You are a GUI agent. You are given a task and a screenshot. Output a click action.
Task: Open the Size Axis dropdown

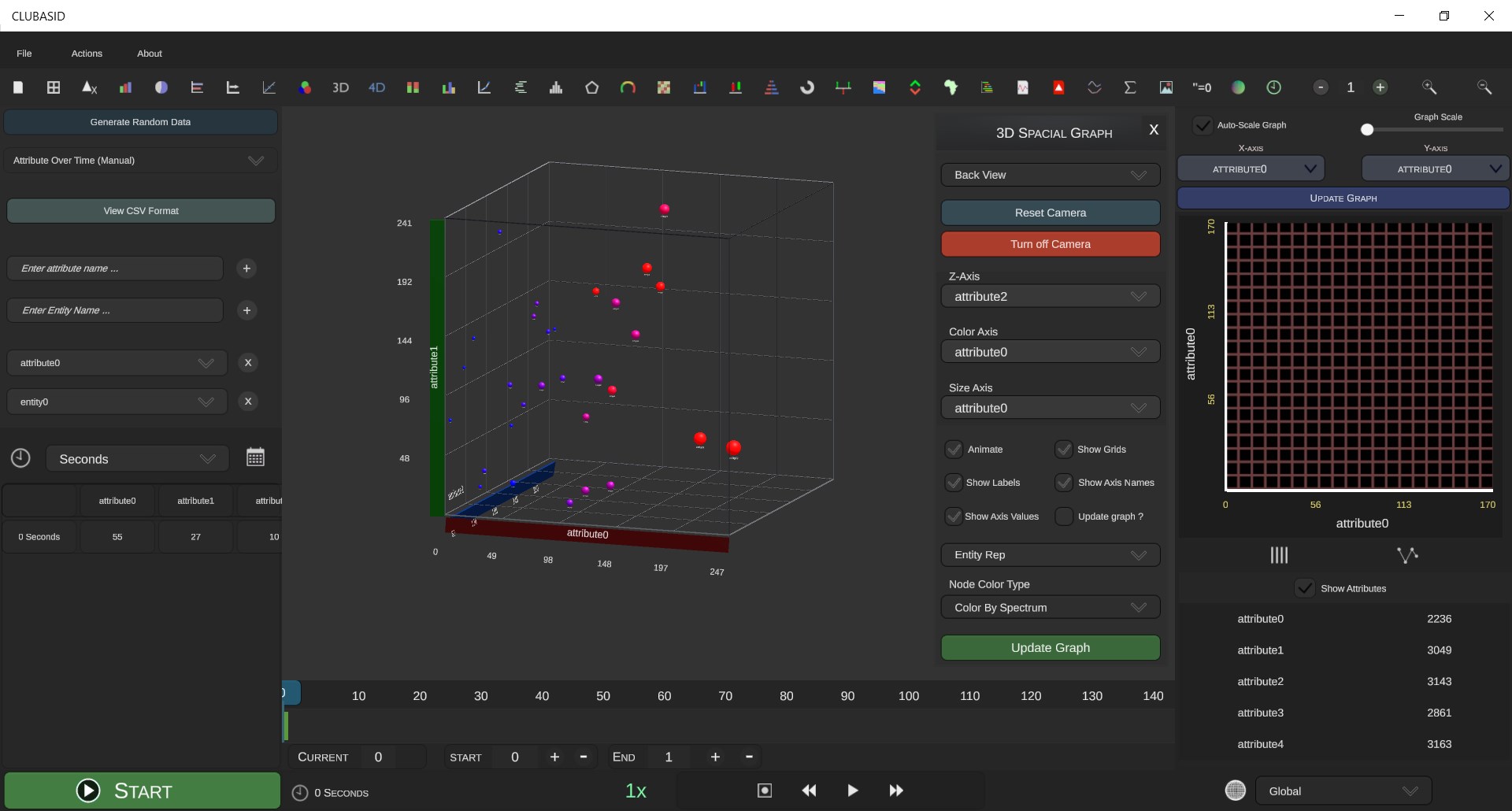pyautogui.click(x=1051, y=408)
